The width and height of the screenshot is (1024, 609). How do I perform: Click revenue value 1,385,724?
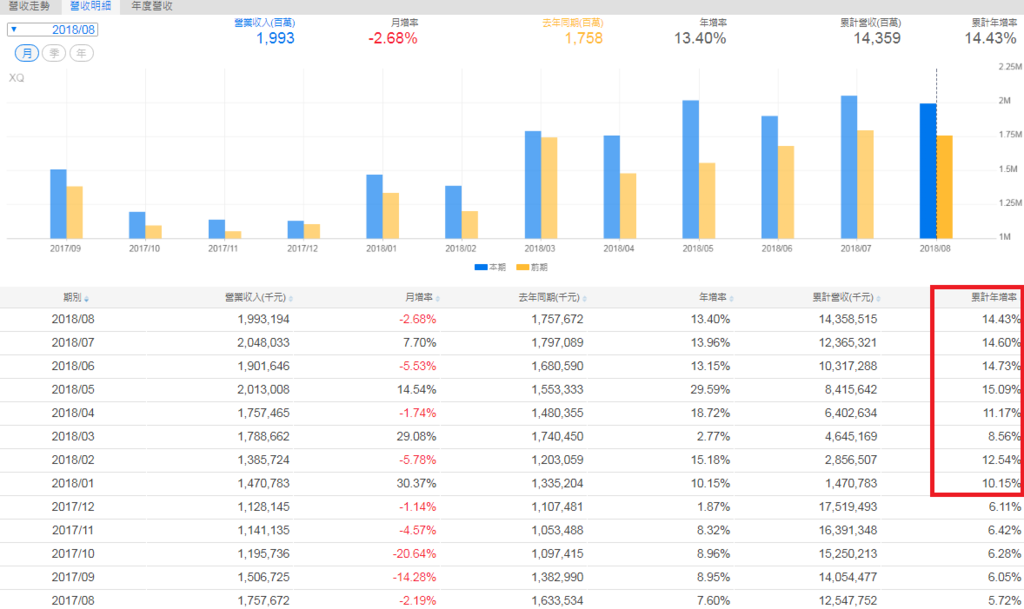(263, 460)
